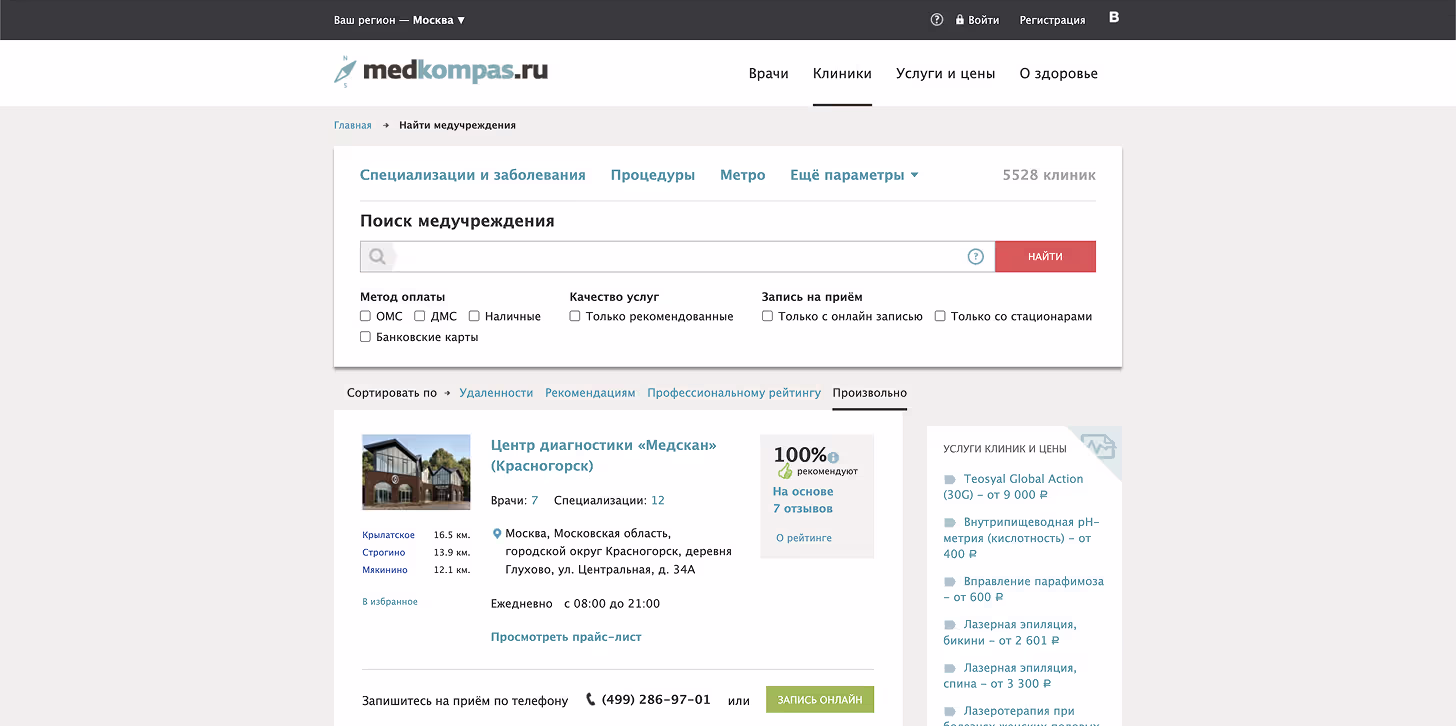Open Лазерная эпиляция, спина service link
The image size is (1456, 726).
pyautogui.click(x=1010, y=675)
